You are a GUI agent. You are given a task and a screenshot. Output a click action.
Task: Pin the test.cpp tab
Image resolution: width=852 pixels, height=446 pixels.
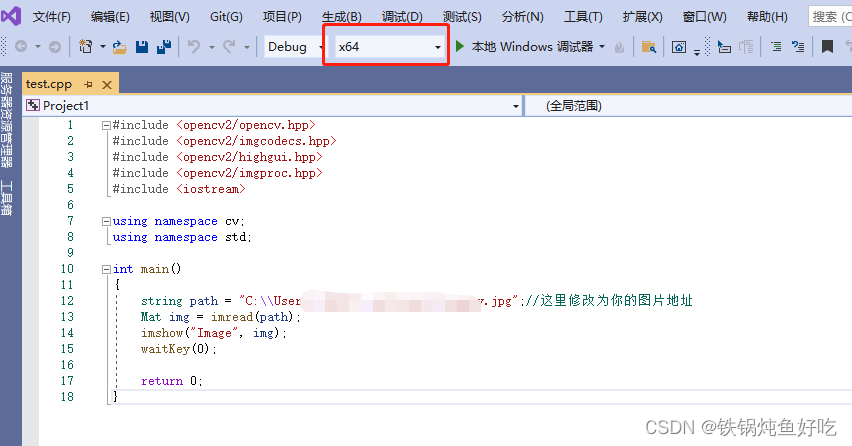click(89, 85)
